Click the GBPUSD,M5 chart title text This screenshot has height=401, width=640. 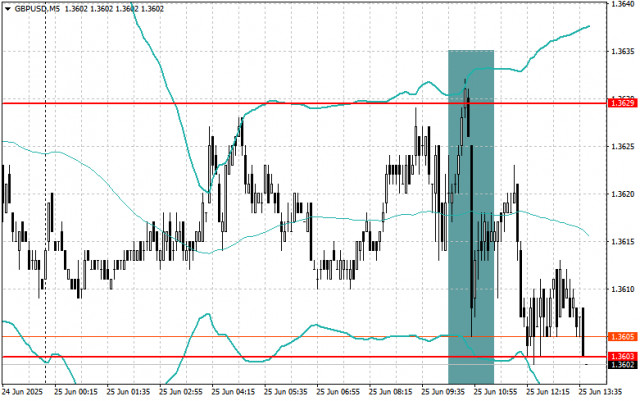click(x=37, y=9)
